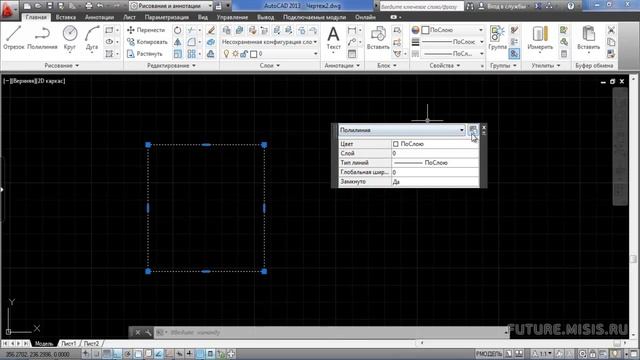
Task: Select the Полилиния polyline tool
Action: point(42,38)
